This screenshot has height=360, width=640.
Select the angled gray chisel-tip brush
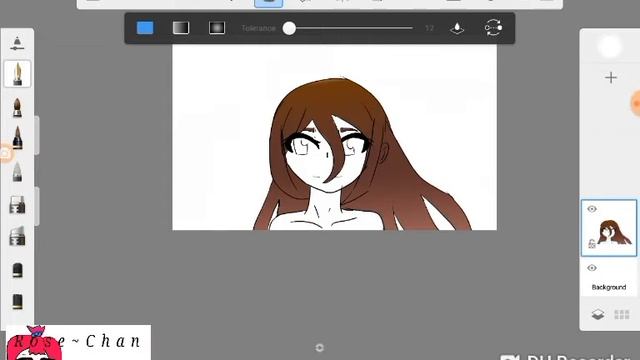[17, 236]
